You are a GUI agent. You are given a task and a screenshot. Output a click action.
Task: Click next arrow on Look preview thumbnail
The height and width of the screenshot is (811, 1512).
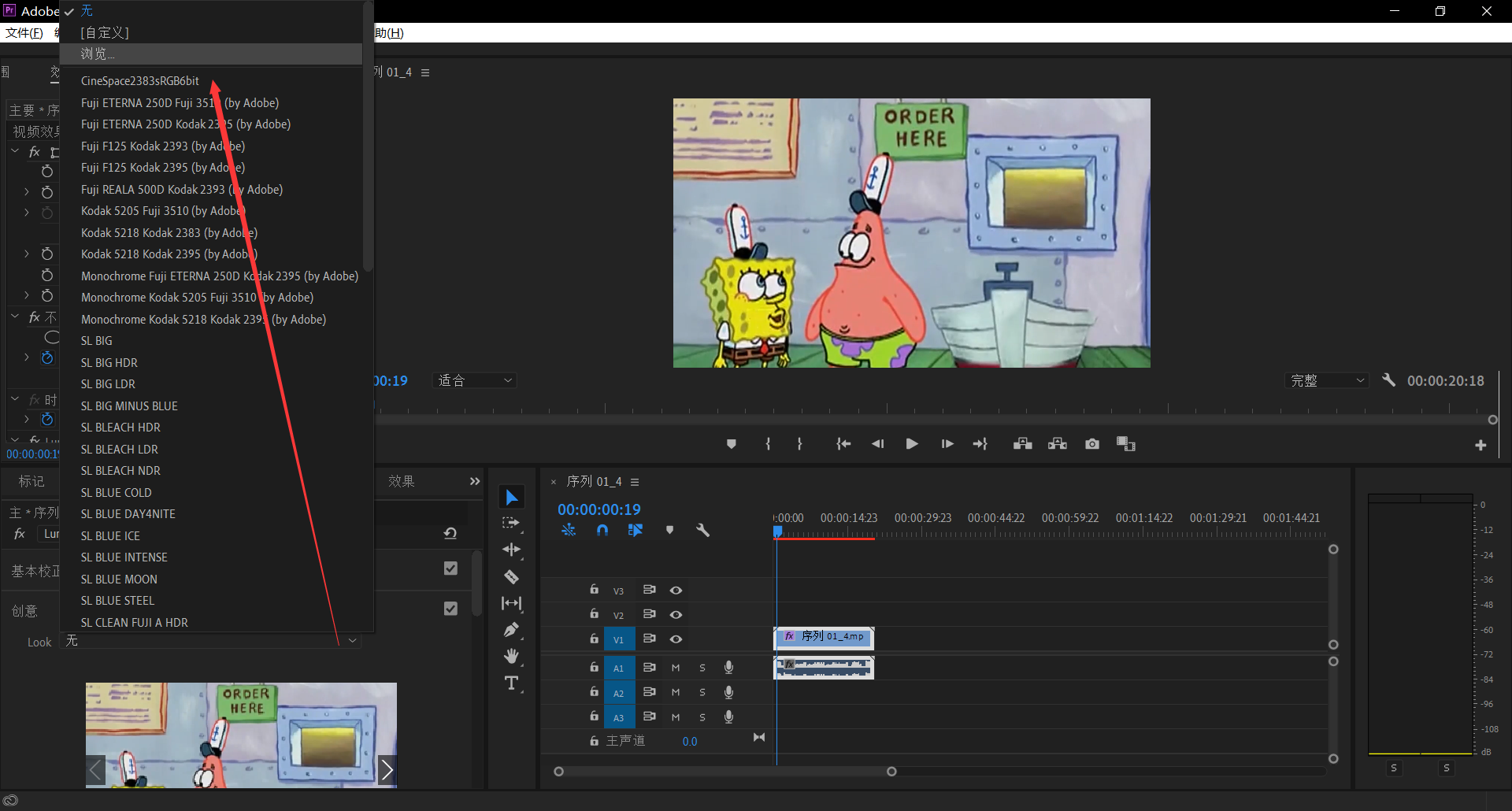click(387, 770)
